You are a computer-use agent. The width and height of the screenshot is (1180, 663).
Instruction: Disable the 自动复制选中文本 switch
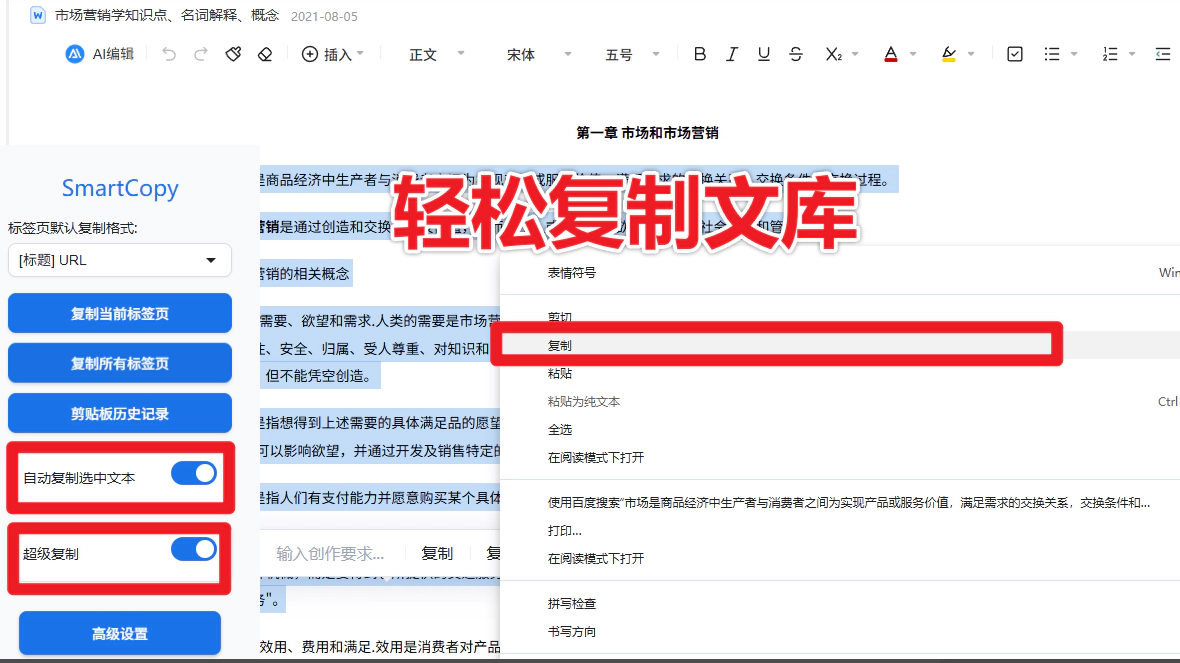194,474
